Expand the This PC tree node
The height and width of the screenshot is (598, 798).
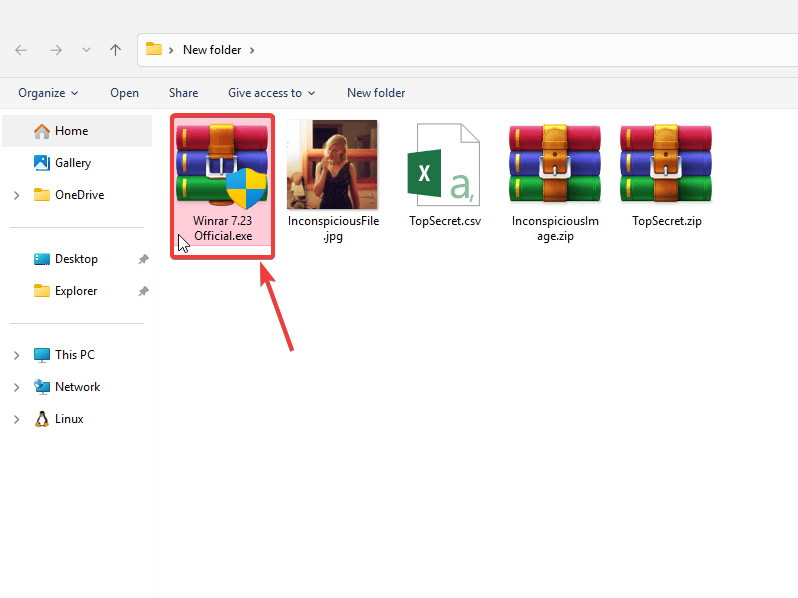tap(16, 355)
